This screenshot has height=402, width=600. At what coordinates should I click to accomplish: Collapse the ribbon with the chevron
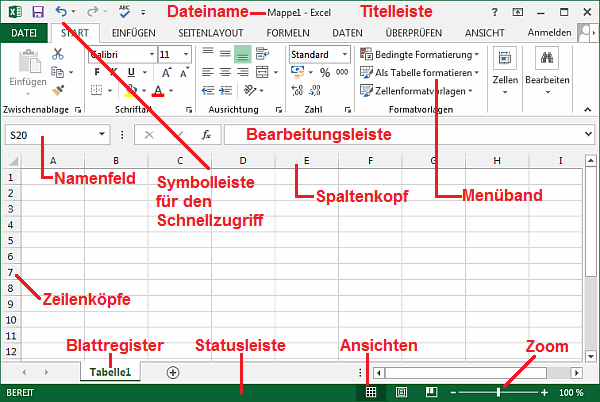tap(588, 110)
